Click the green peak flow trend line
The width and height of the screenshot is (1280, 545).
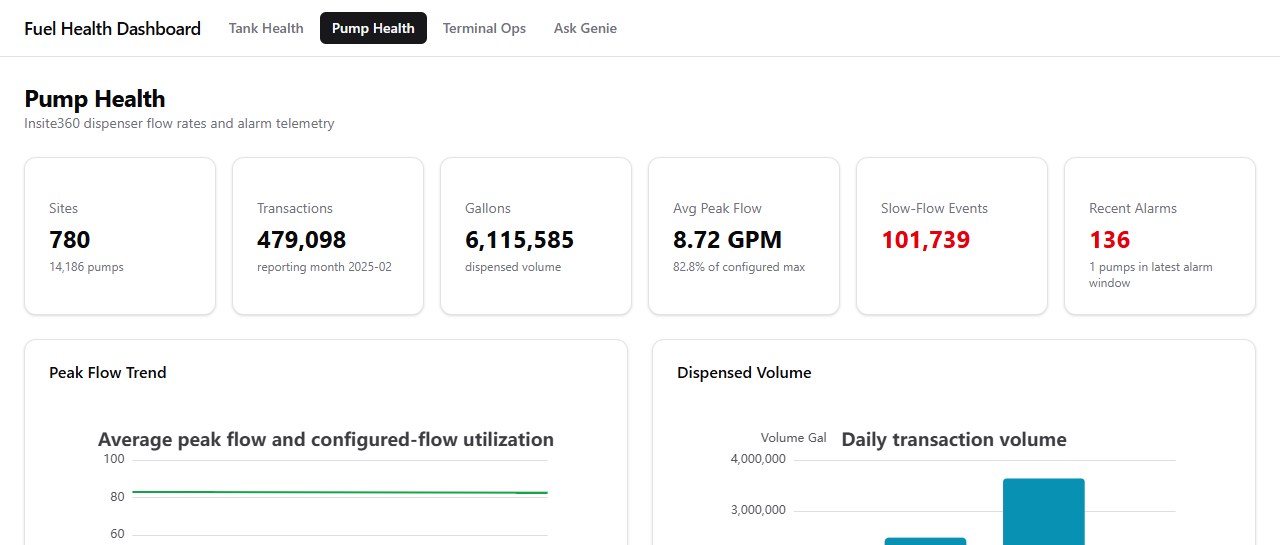340,492
